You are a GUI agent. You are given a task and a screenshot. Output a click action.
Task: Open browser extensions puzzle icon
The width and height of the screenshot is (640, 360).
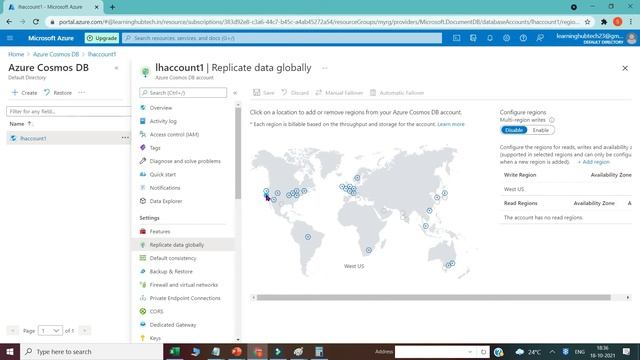[604, 22]
